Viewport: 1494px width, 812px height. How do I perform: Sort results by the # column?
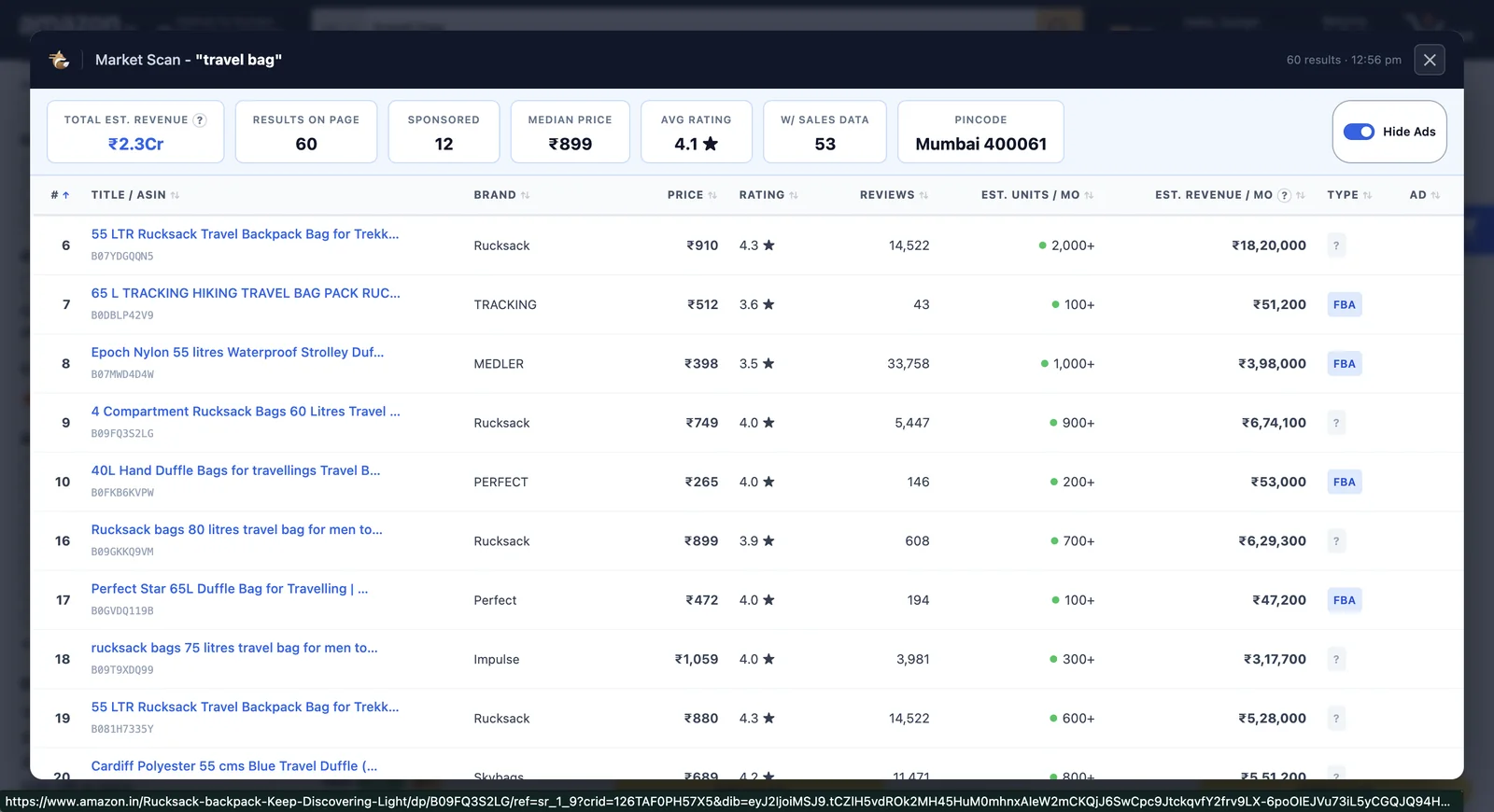[60, 195]
